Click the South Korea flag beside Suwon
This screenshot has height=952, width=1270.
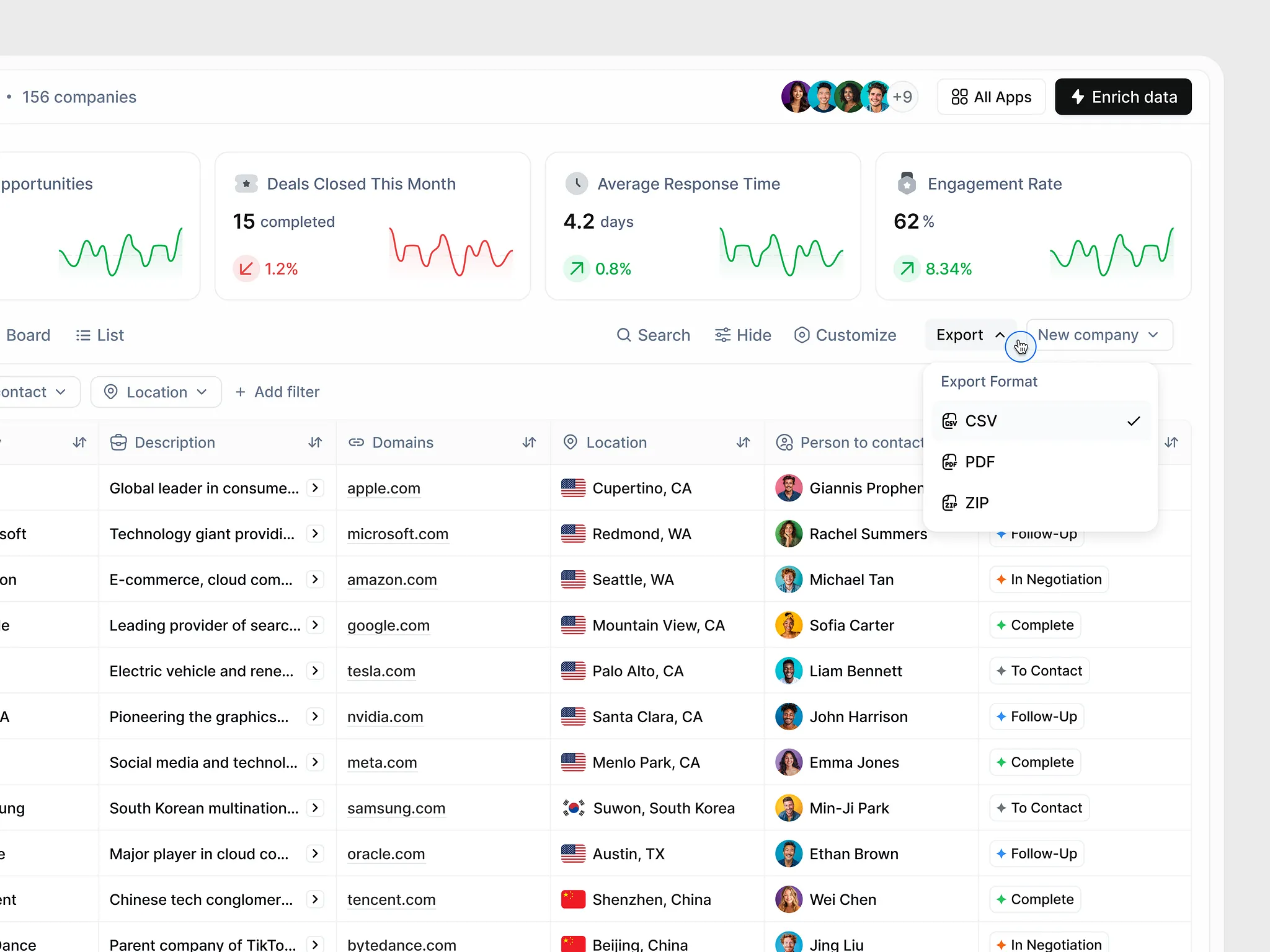(x=573, y=808)
